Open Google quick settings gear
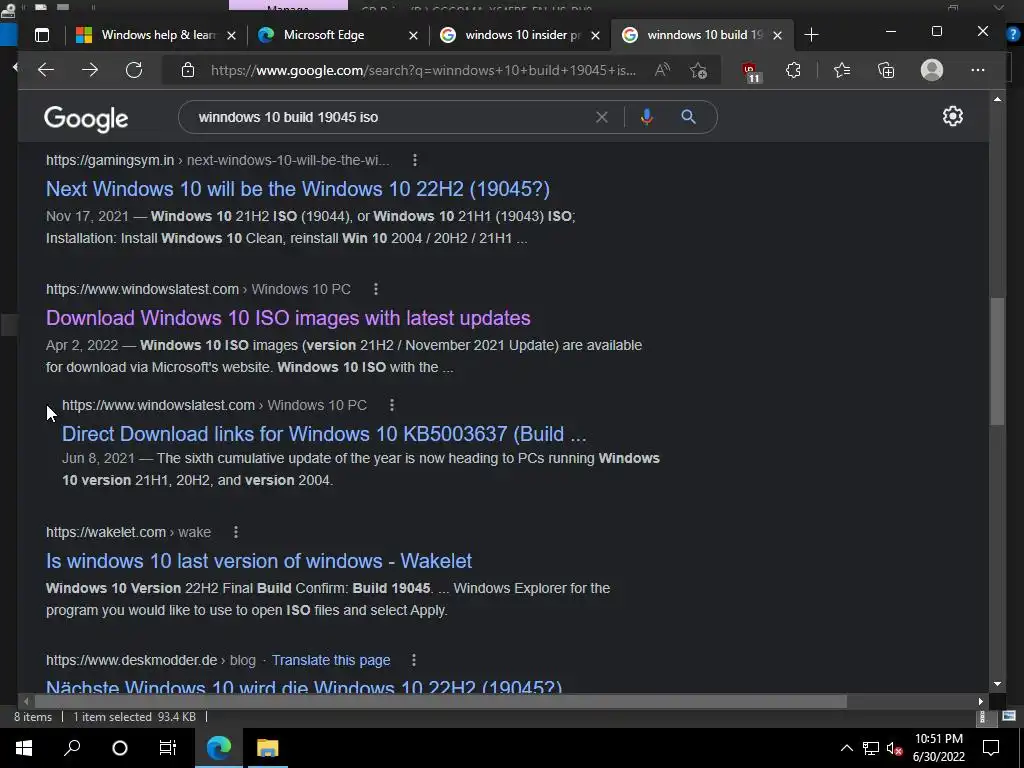Viewport: 1024px width, 768px height. coord(953,116)
